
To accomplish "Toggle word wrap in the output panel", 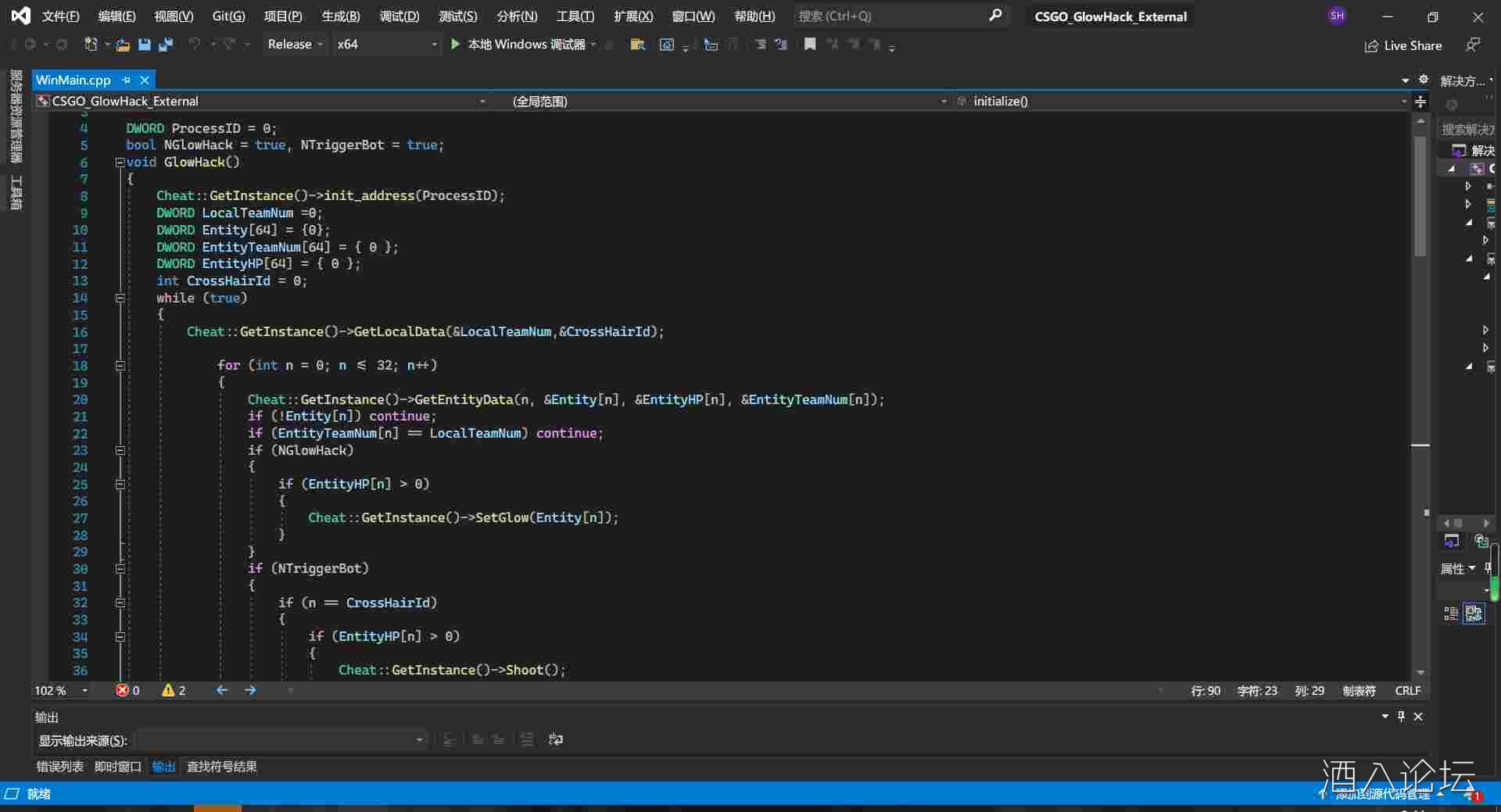I will (556, 739).
